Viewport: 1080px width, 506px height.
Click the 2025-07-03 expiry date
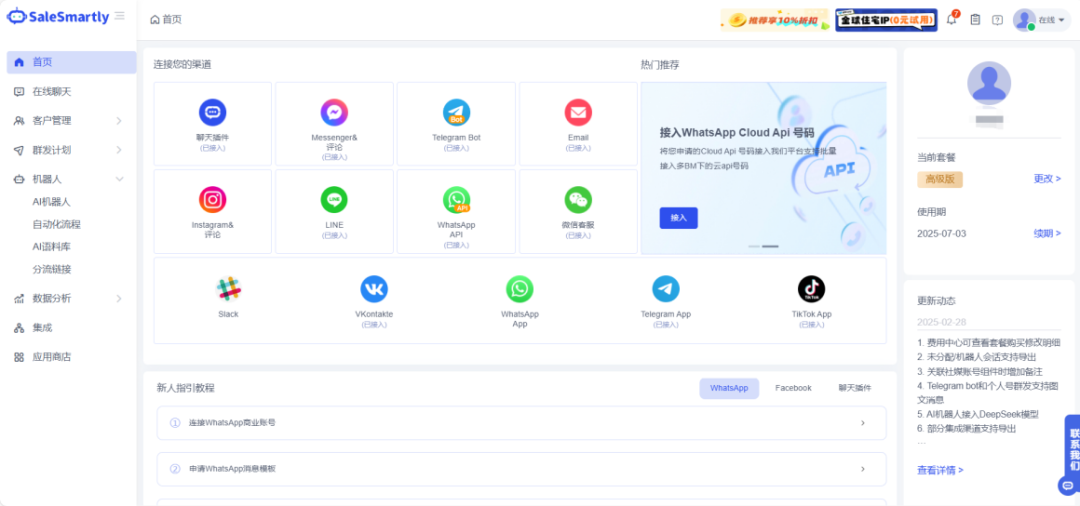(x=942, y=233)
